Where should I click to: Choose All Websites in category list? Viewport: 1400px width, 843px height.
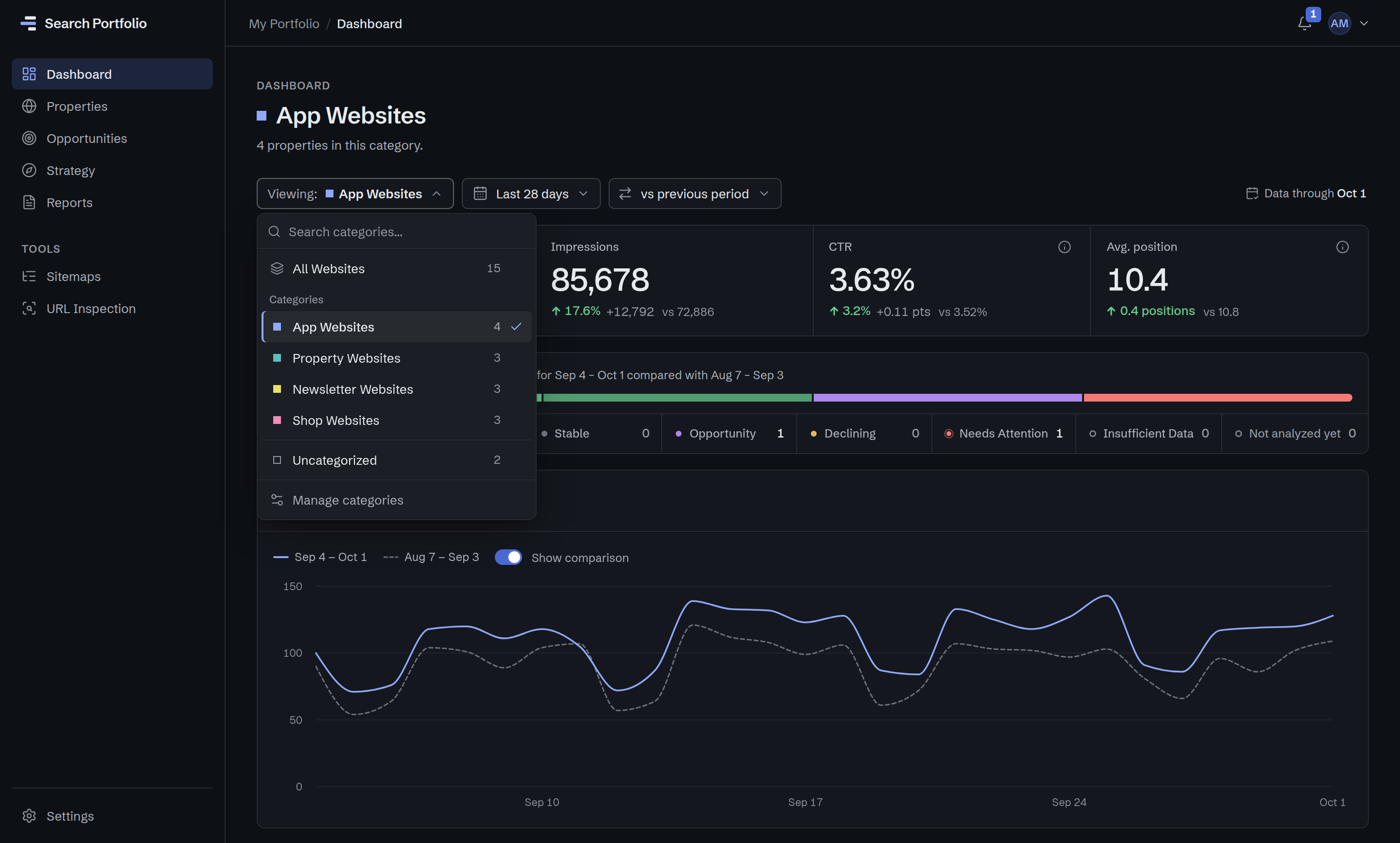(x=397, y=268)
